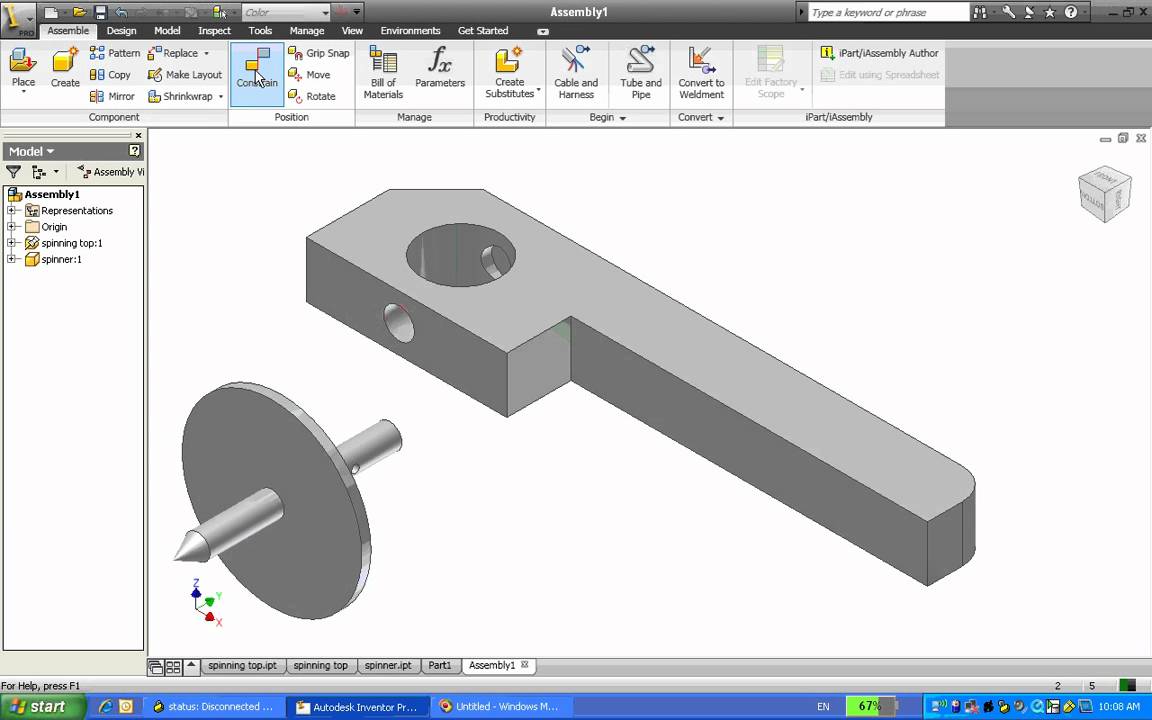Viewport: 1152px width, 720px height.
Task: Select the Mirror component tool
Action: coord(112,96)
